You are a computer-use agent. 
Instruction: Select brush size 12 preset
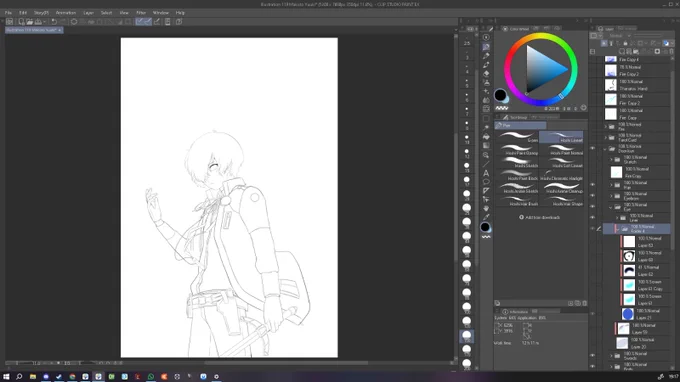pyautogui.click(x=467, y=153)
